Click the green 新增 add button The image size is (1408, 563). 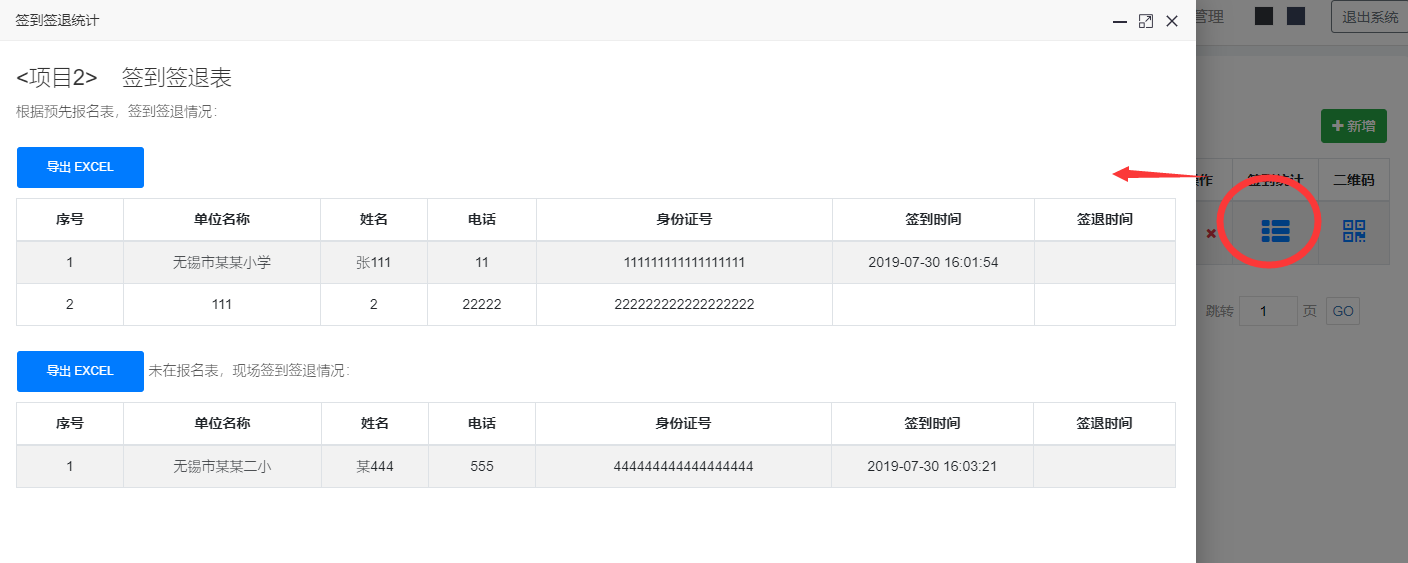point(1354,126)
